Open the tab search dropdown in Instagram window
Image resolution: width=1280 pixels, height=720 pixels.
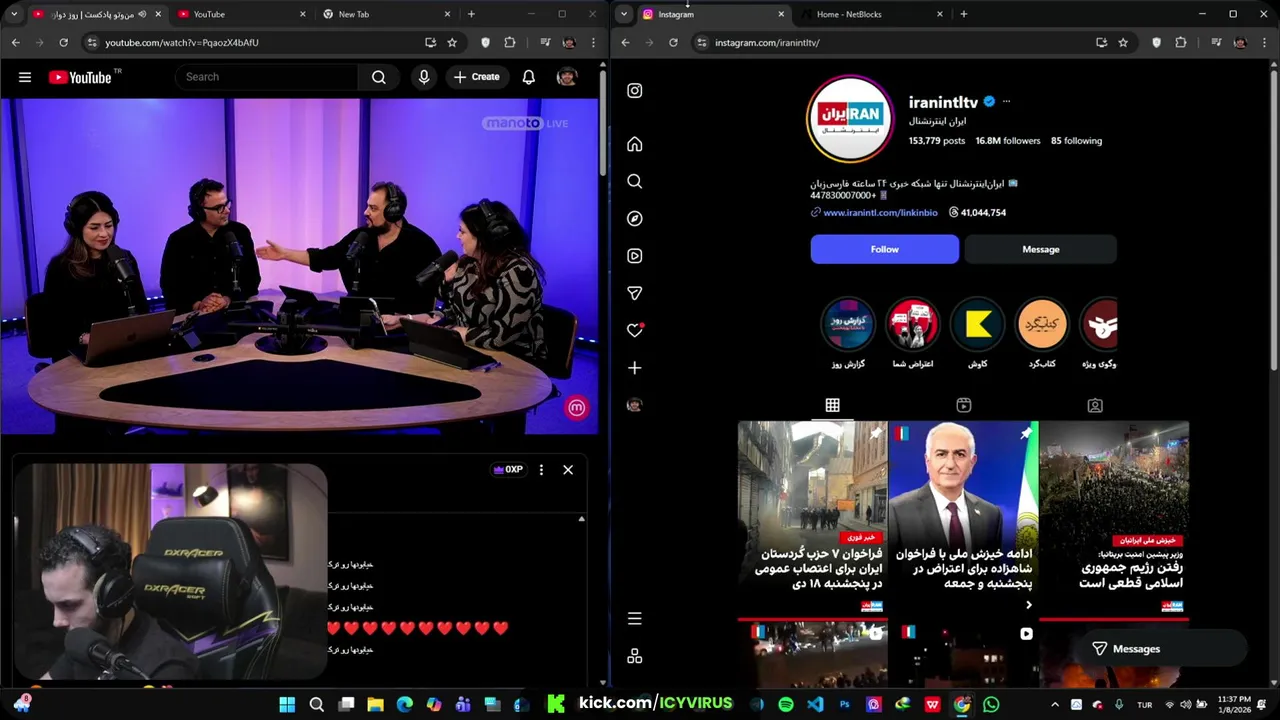[x=624, y=14]
